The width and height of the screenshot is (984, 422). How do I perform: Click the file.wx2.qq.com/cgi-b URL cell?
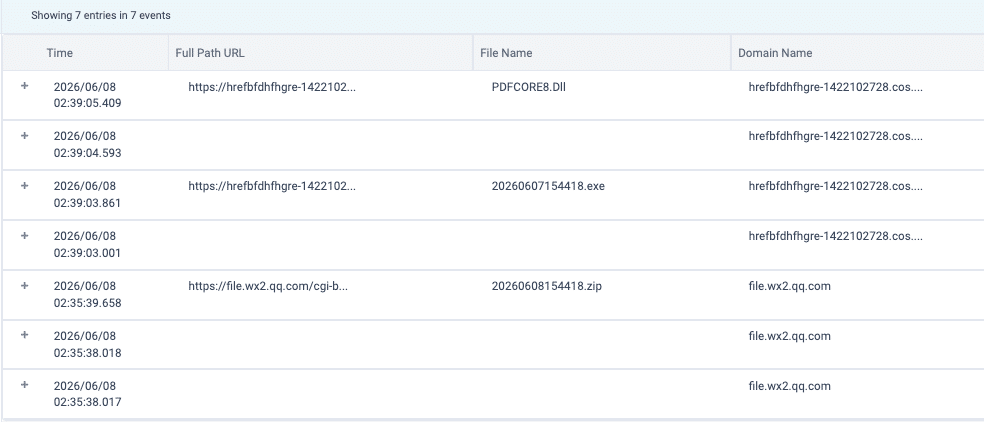[268, 286]
